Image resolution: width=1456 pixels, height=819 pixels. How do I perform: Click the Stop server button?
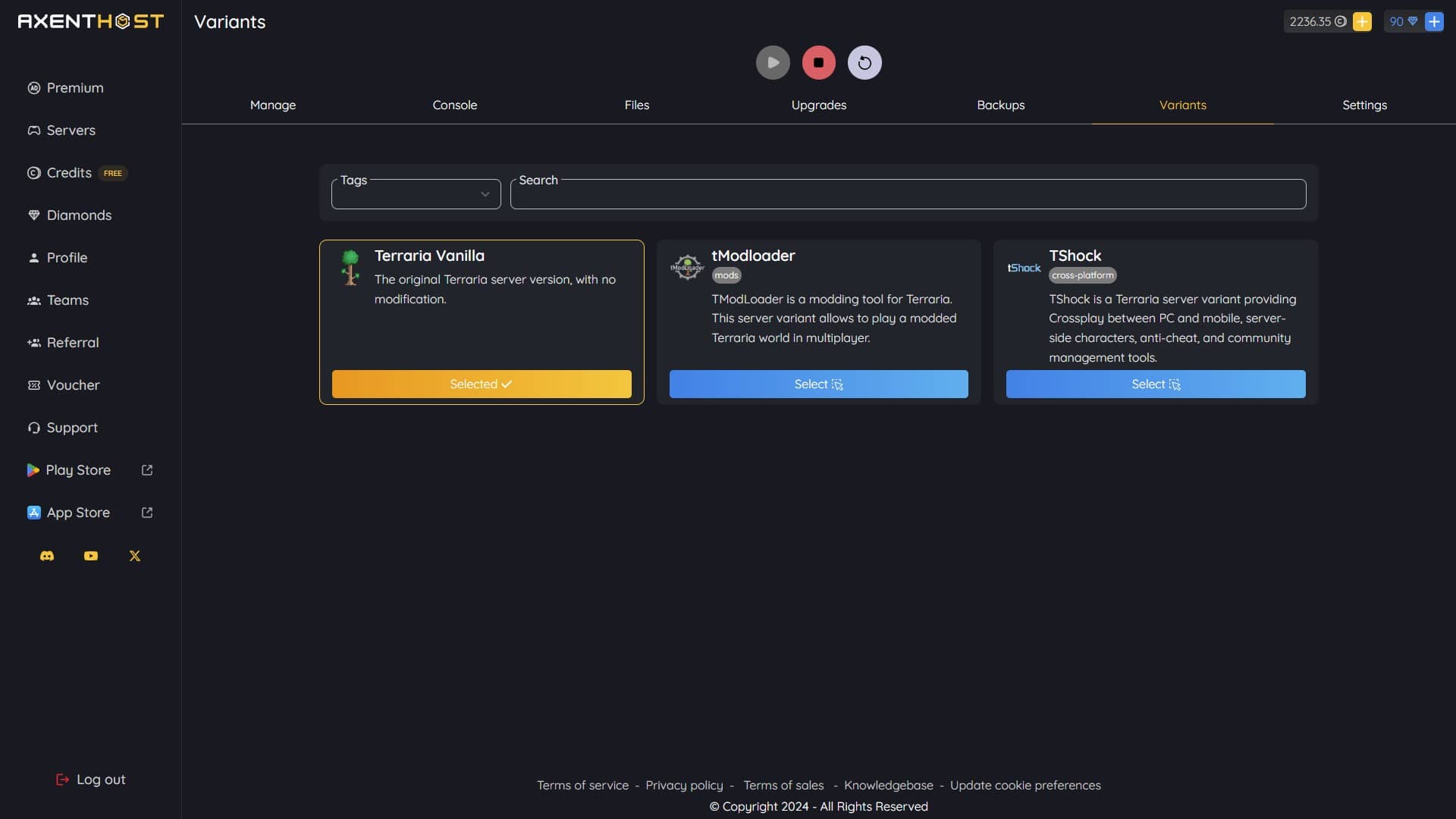click(x=818, y=62)
